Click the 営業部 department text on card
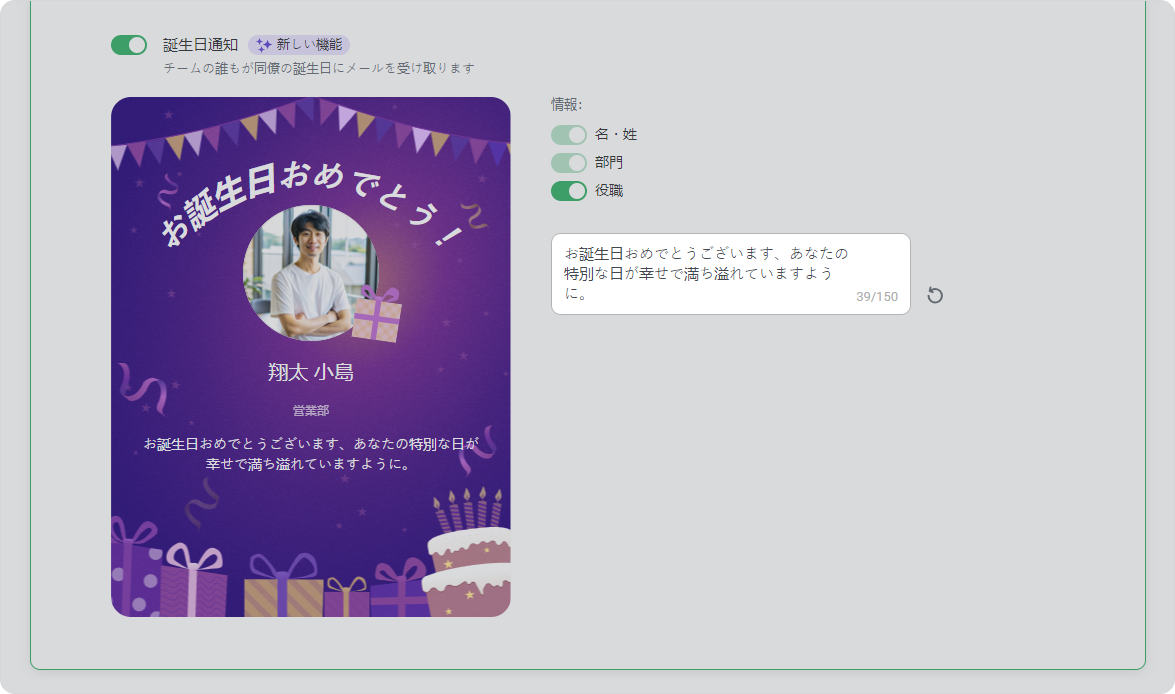This screenshot has width=1175, height=694. pos(311,411)
